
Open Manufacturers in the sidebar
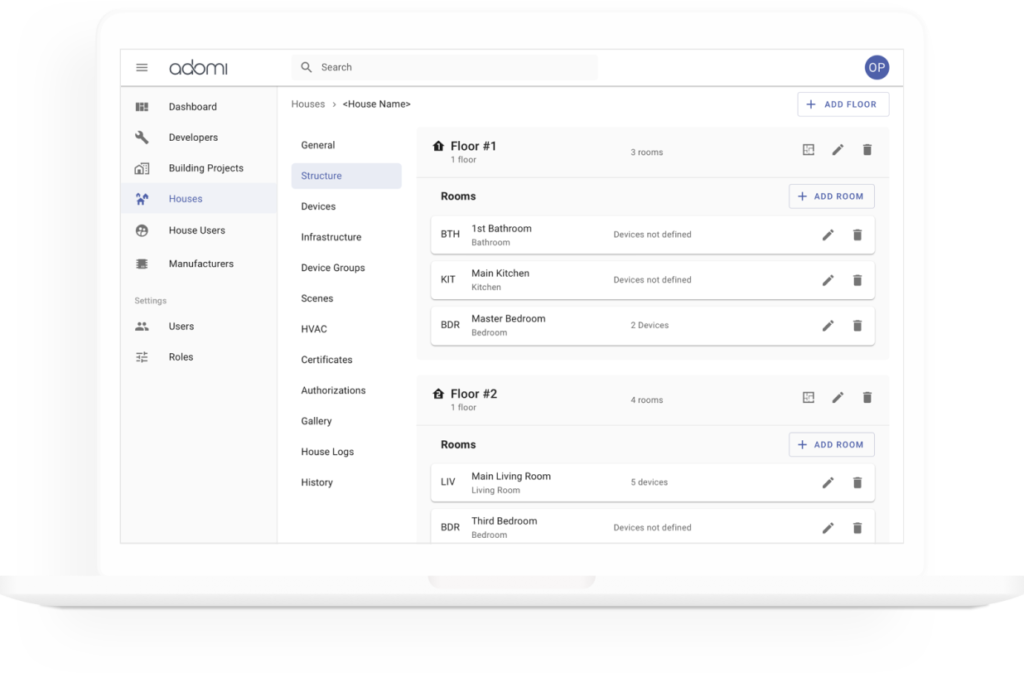[x=199, y=264]
